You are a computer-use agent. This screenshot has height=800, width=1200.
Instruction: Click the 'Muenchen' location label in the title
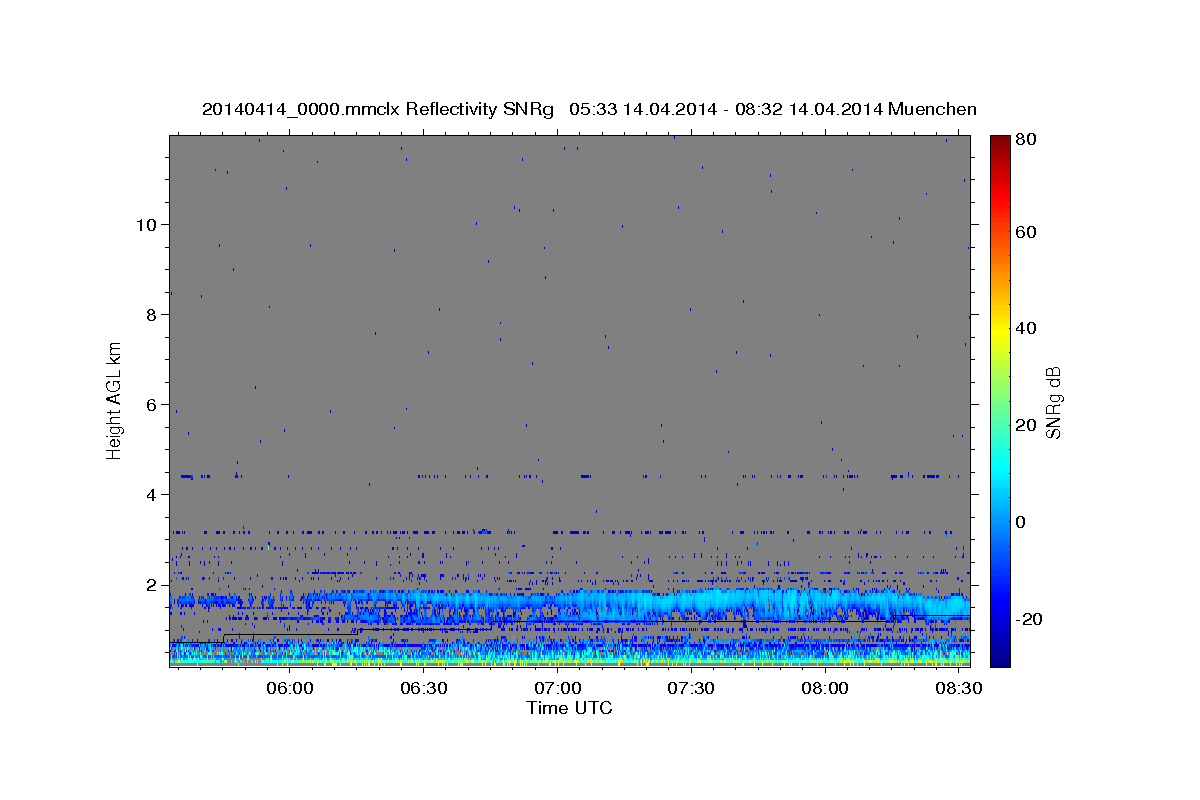[931, 109]
